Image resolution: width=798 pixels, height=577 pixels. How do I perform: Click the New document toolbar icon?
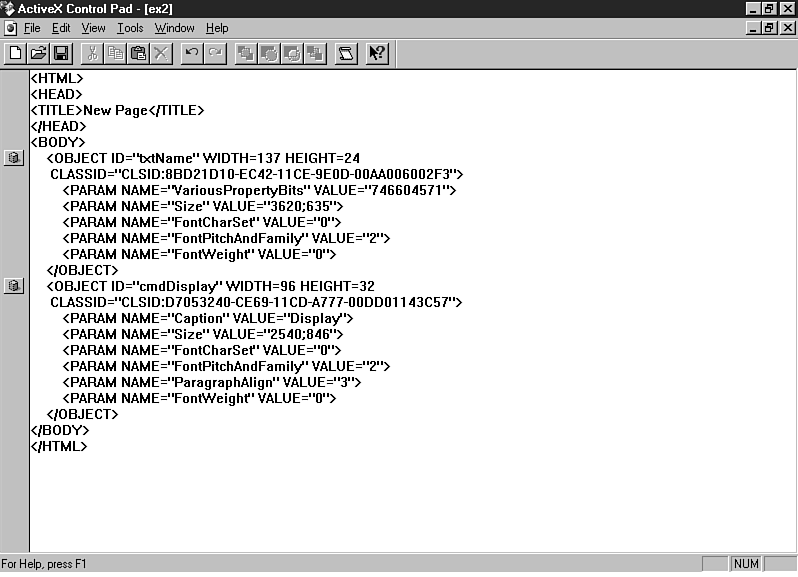[x=15, y=53]
